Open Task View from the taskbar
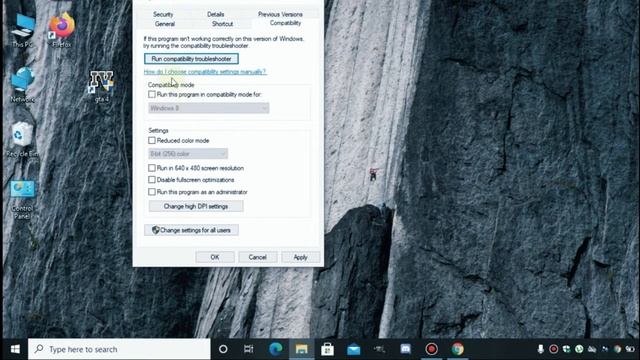 tap(249, 349)
